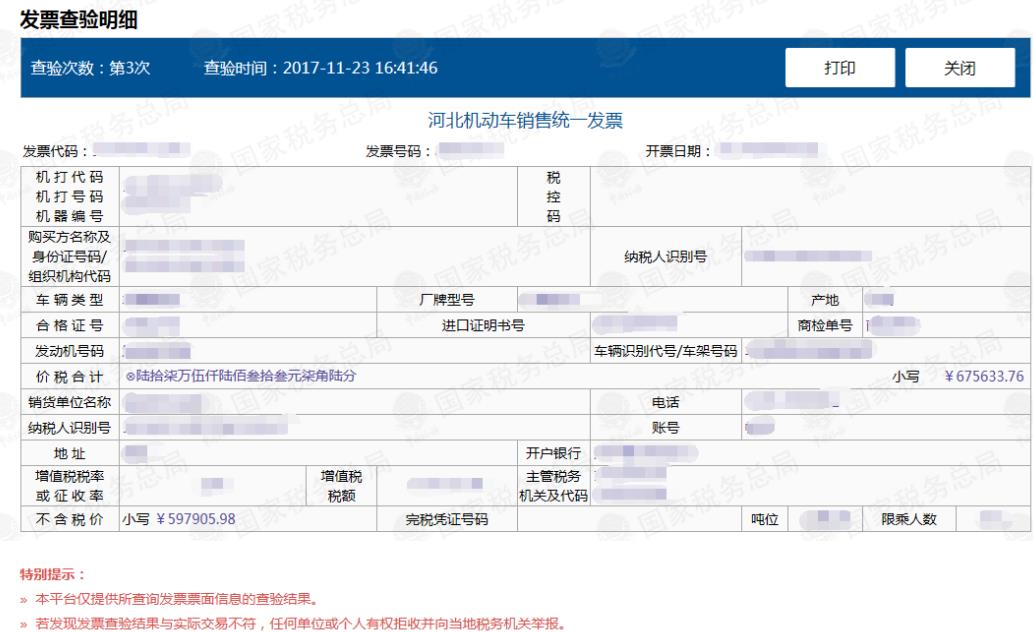Viewport: 1033px width, 632px height.
Task: Click the 发票号码 field label
Action: click(x=399, y=152)
